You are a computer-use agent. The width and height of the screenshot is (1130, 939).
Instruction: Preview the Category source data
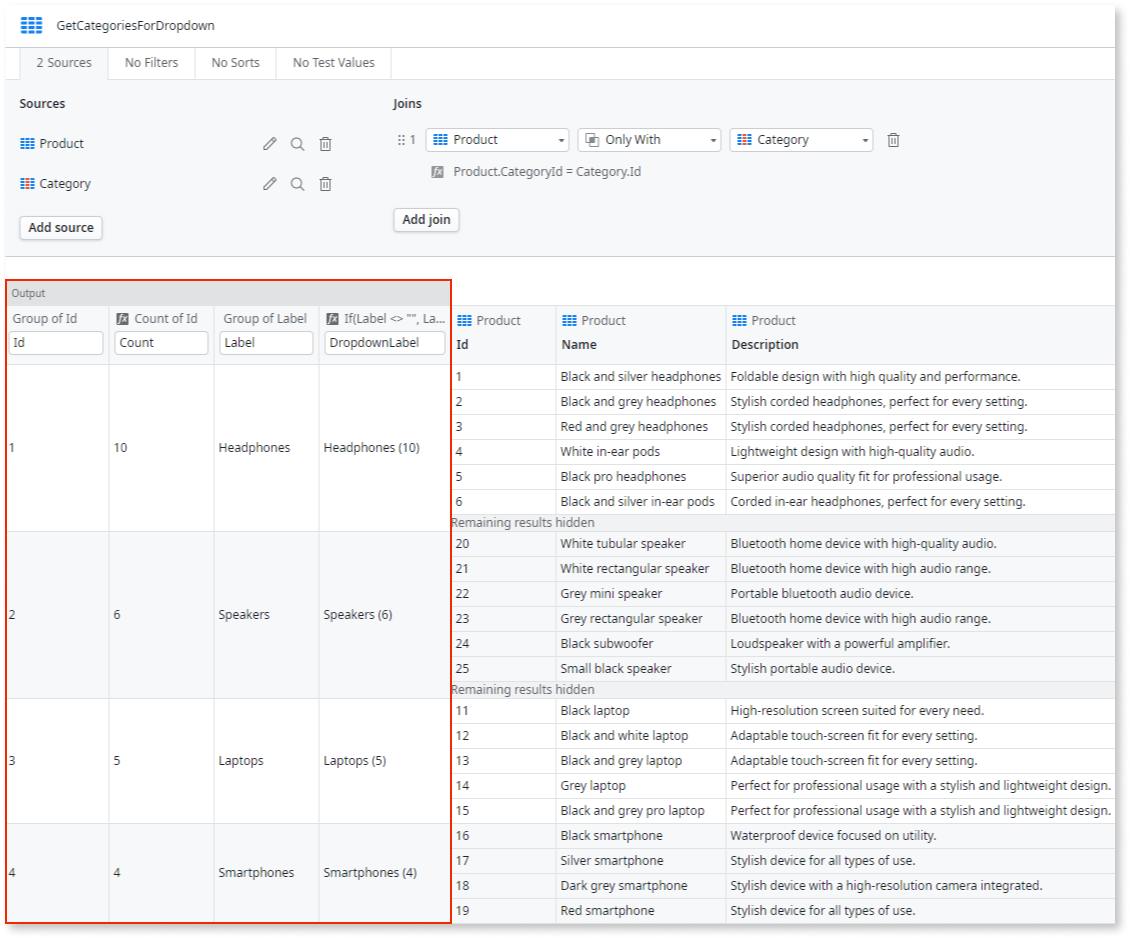coord(297,183)
